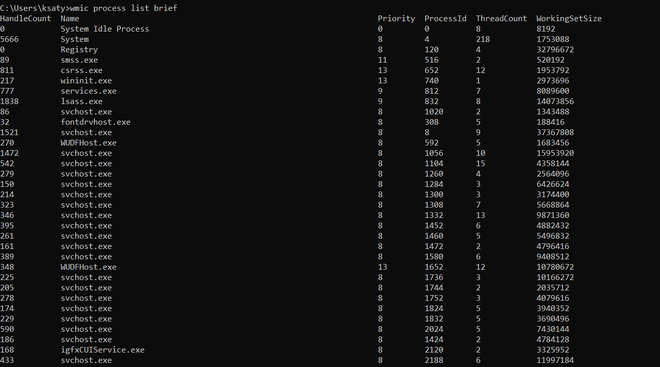
Task: Select the System Idle Process entry
Action: [x=104, y=29]
